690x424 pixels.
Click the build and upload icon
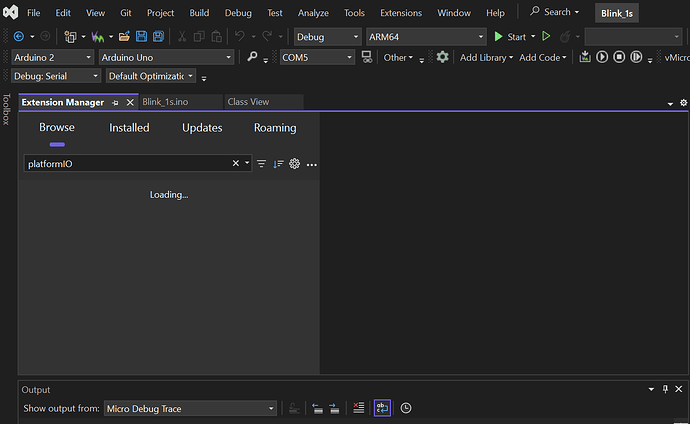(585, 57)
